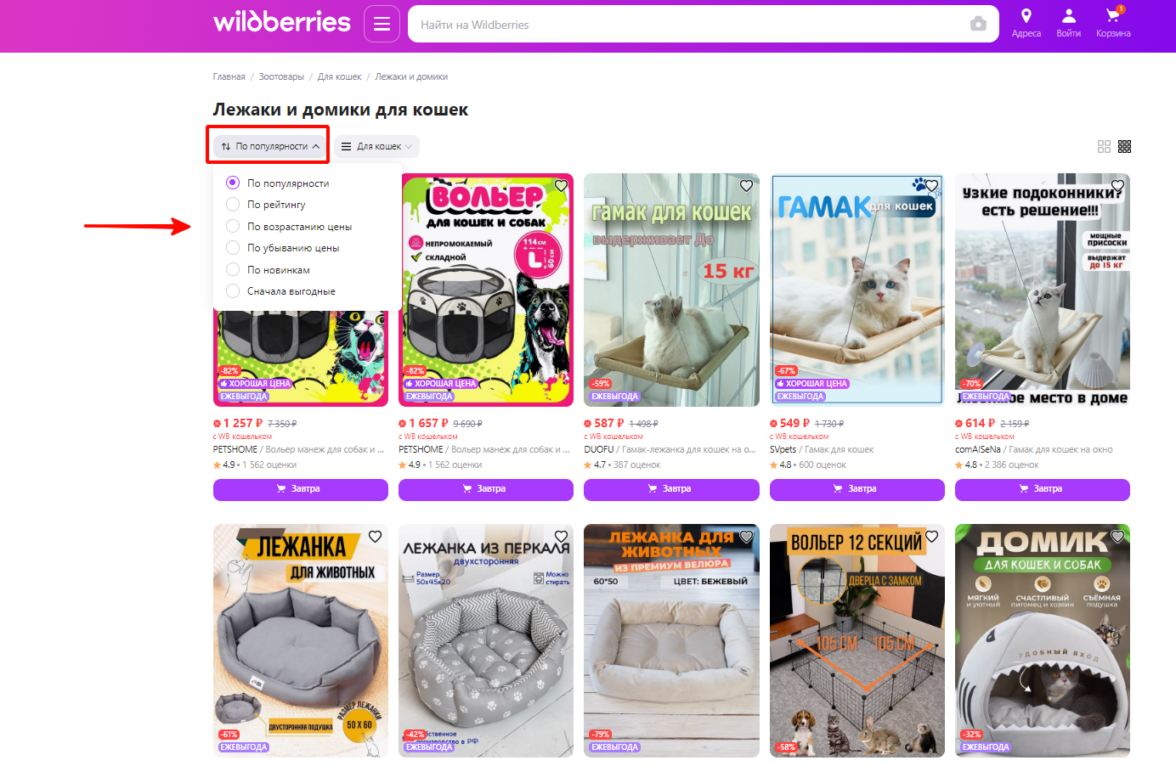1176x766 pixels.
Task: Open the Главная breadcrumb link
Action: click(229, 77)
